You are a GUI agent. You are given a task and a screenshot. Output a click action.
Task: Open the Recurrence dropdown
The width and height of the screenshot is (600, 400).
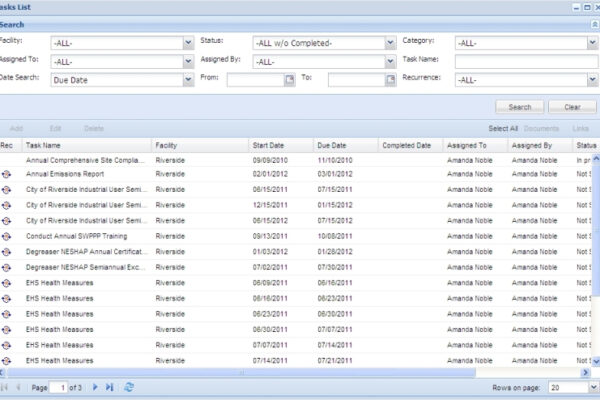592,80
